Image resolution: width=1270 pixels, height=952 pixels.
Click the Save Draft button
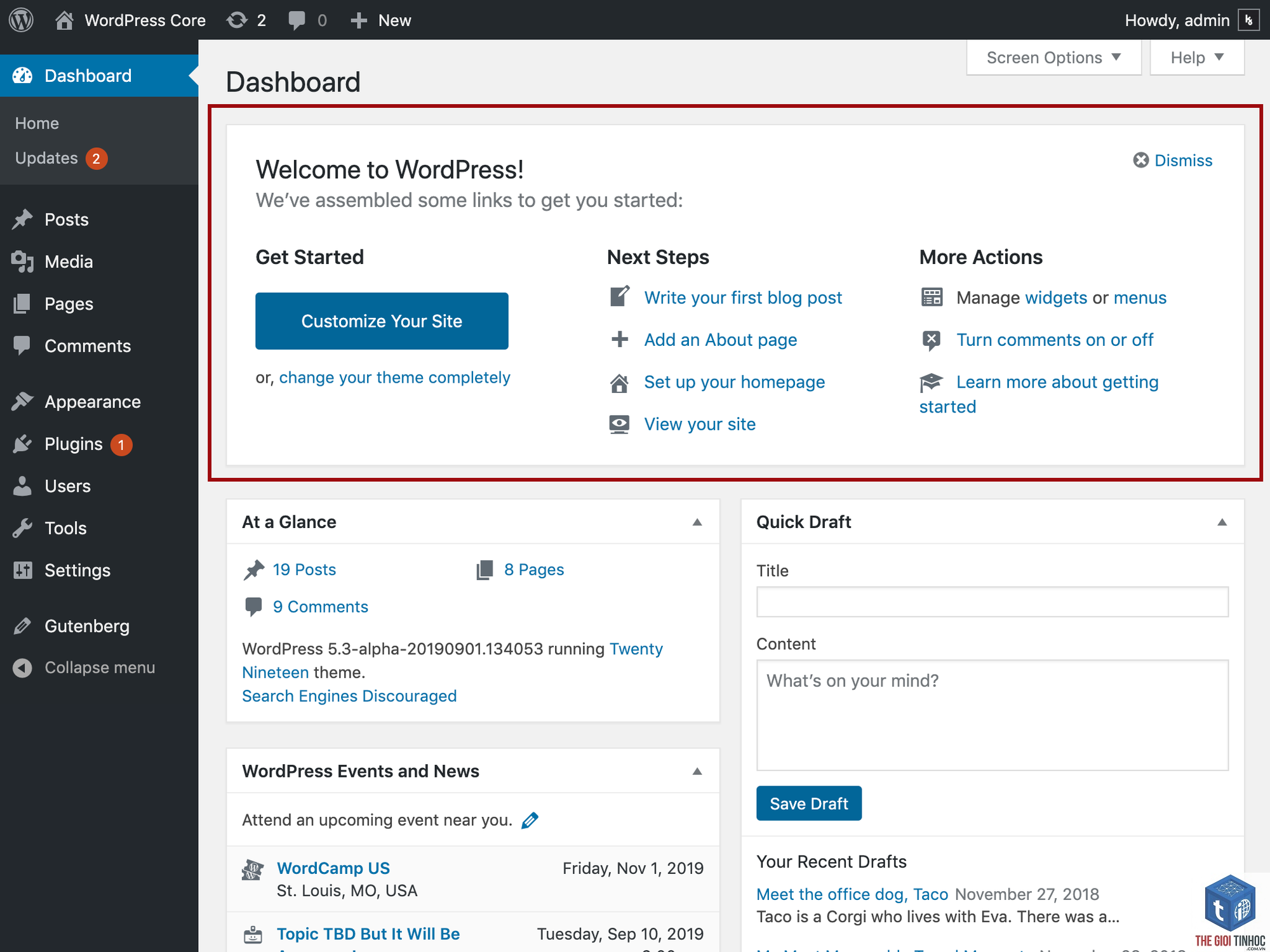pyautogui.click(x=809, y=803)
